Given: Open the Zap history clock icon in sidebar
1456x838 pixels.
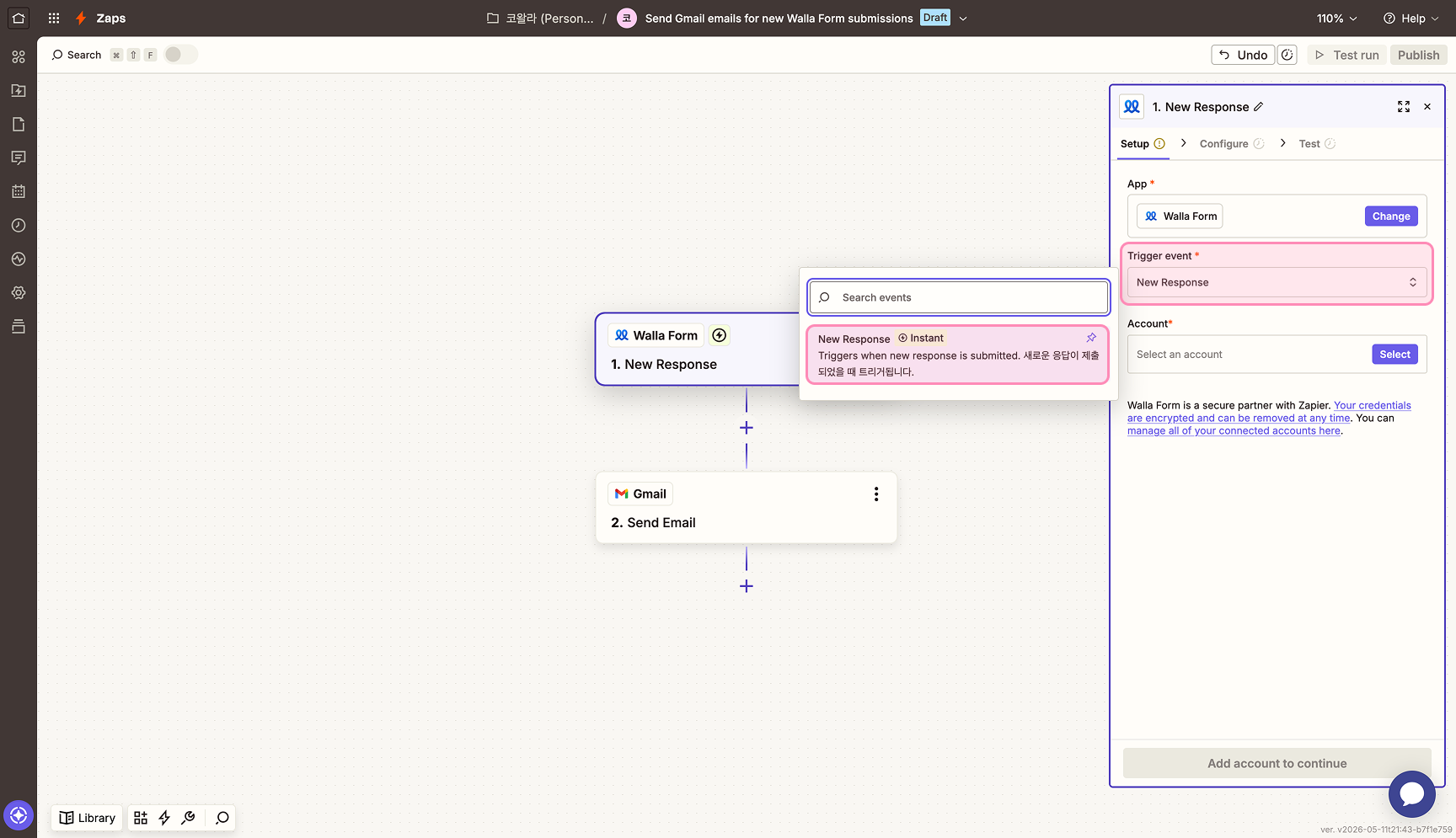Looking at the screenshot, I should [x=19, y=226].
